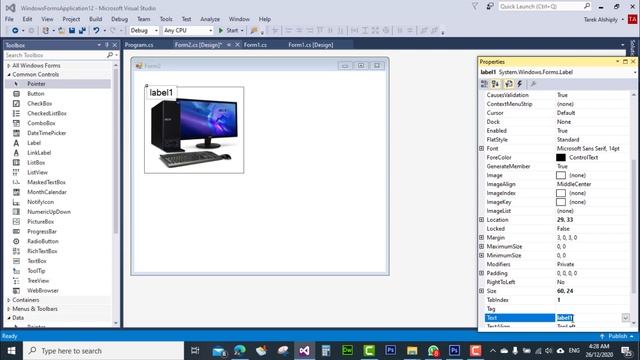Select the NumericUpDown control
640x360 pixels.
click(x=57, y=211)
